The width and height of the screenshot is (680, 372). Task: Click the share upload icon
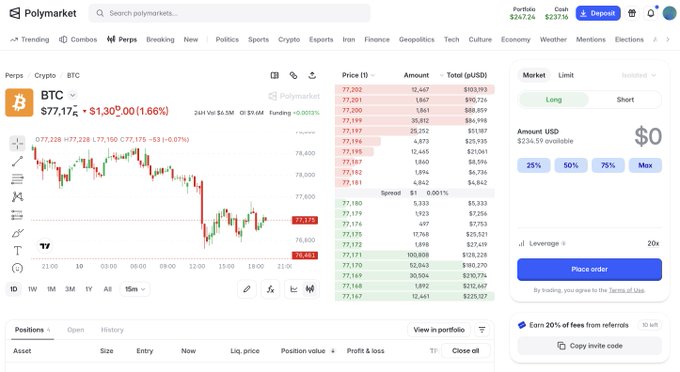312,75
